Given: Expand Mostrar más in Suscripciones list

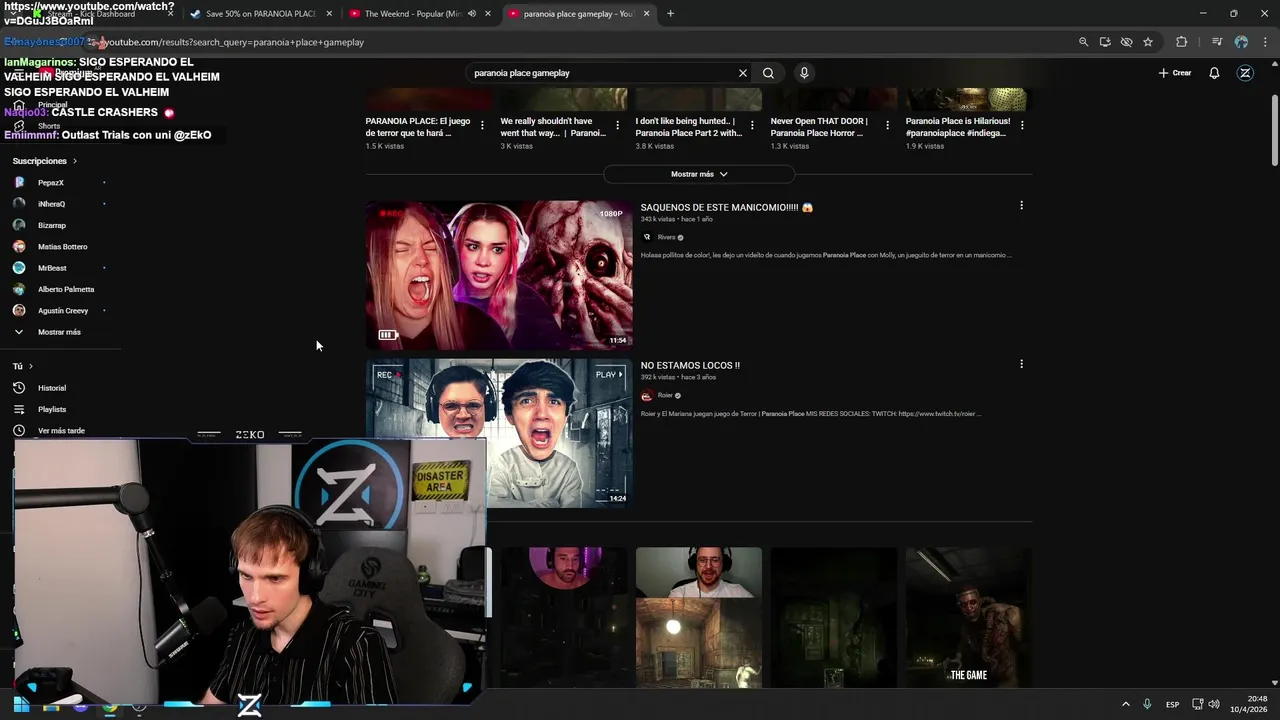Looking at the screenshot, I should [60, 332].
